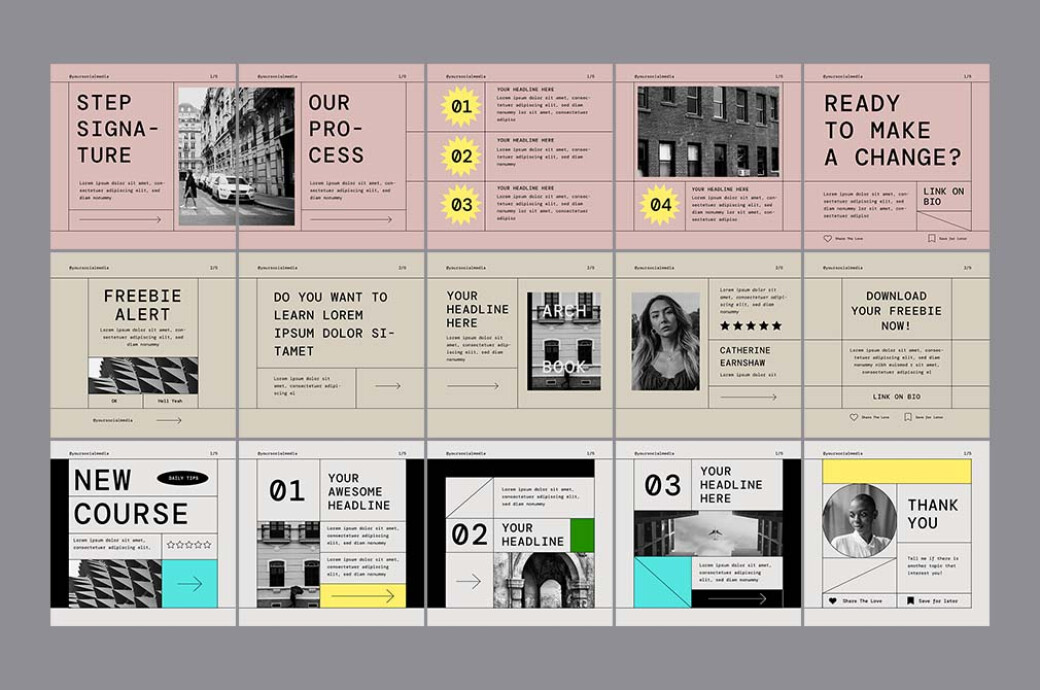The height and width of the screenshot is (690, 1040).
Task: Select the empty star rating on NEW COURSE
Action: (190, 543)
